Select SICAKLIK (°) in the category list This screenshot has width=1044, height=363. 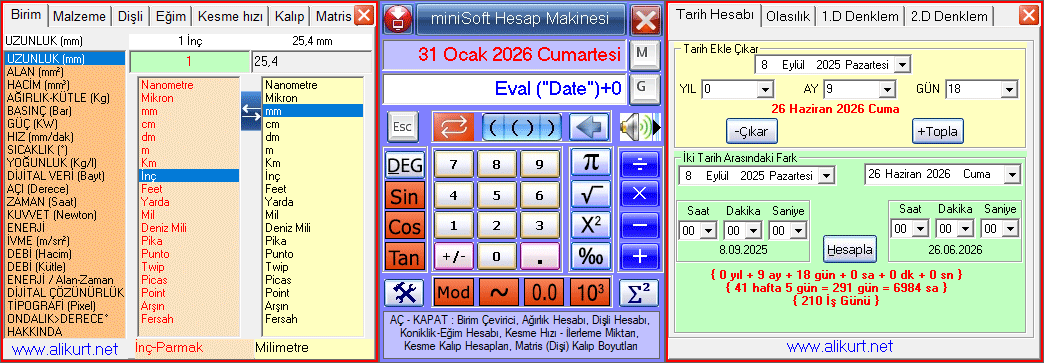tap(64, 150)
